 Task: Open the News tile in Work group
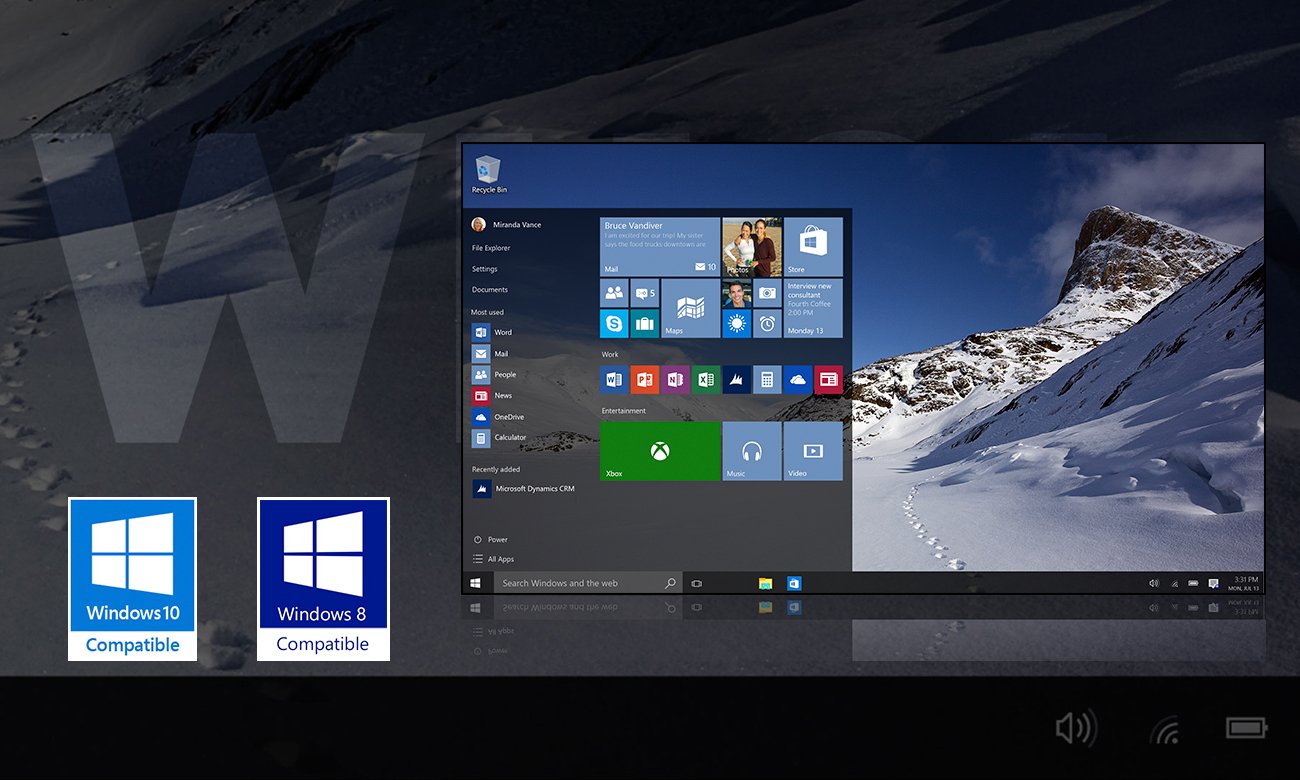click(x=829, y=379)
